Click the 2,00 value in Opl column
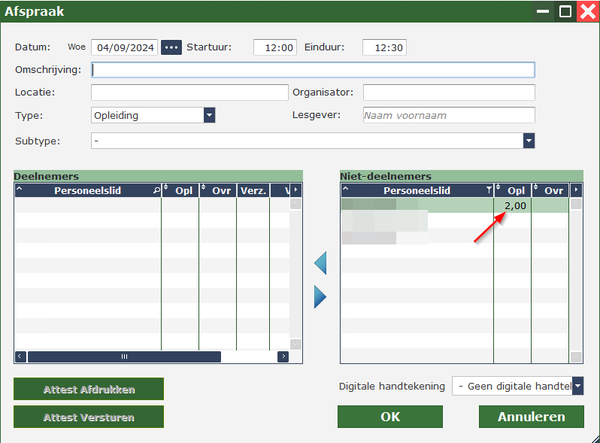Screen dimensions: 600x443 click(515, 206)
